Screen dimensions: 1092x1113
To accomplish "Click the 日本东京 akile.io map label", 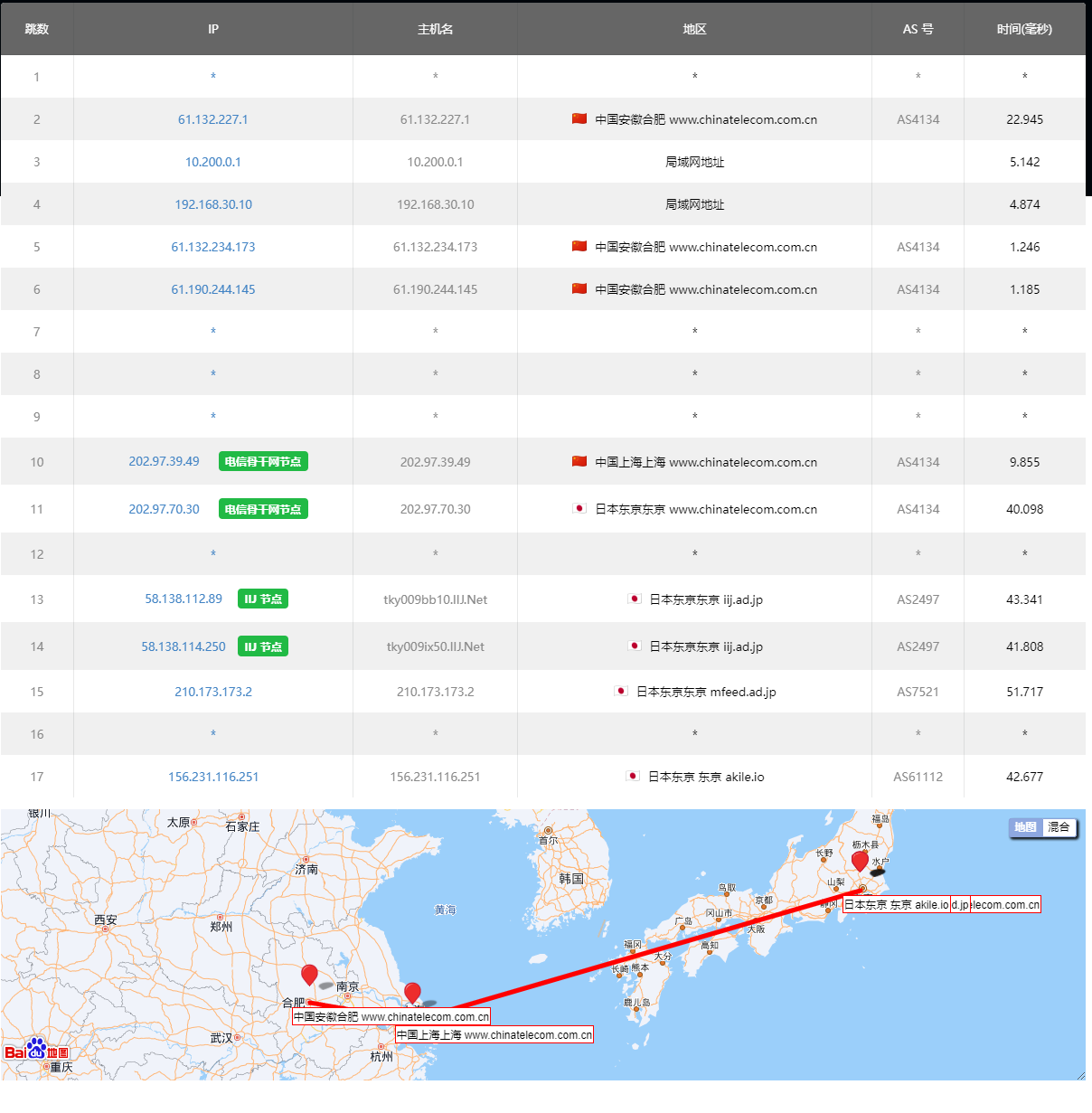I will pos(896,904).
